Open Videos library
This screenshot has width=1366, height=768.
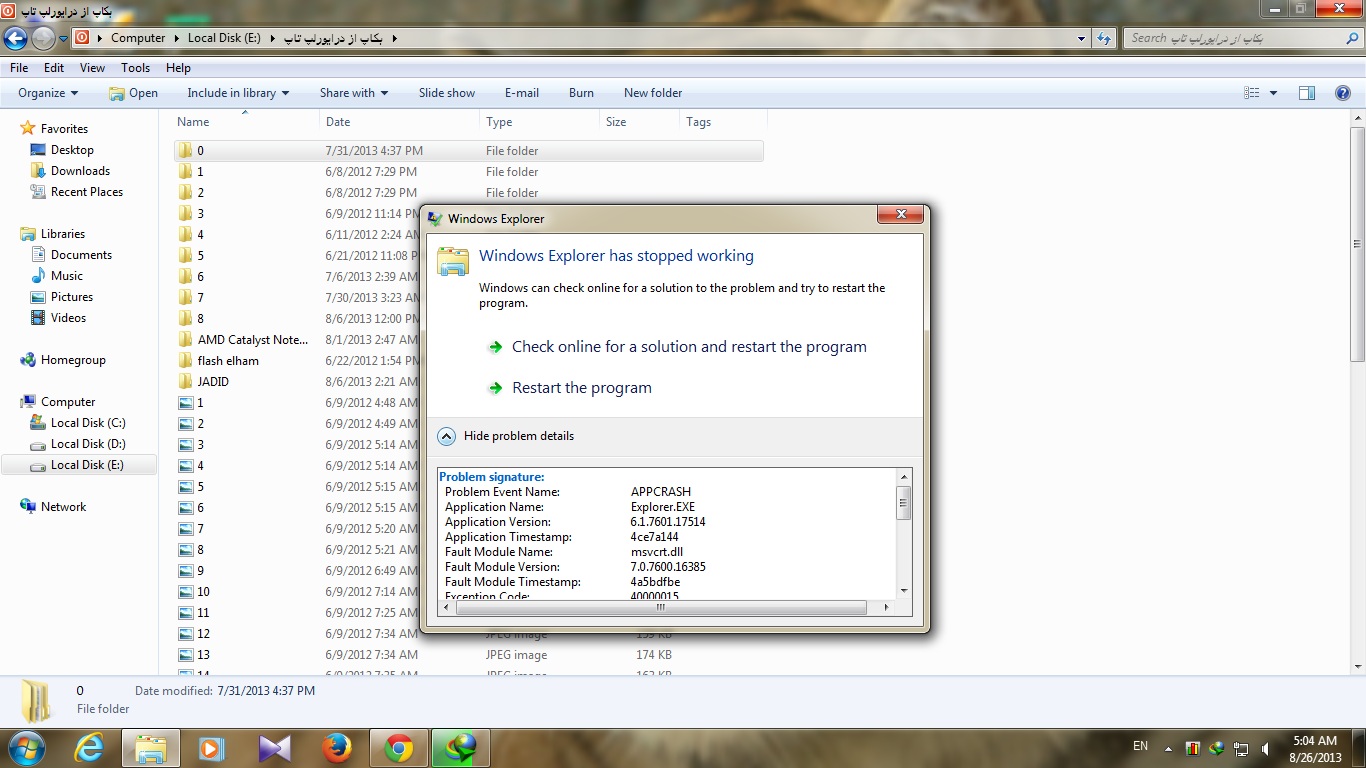click(68, 318)
